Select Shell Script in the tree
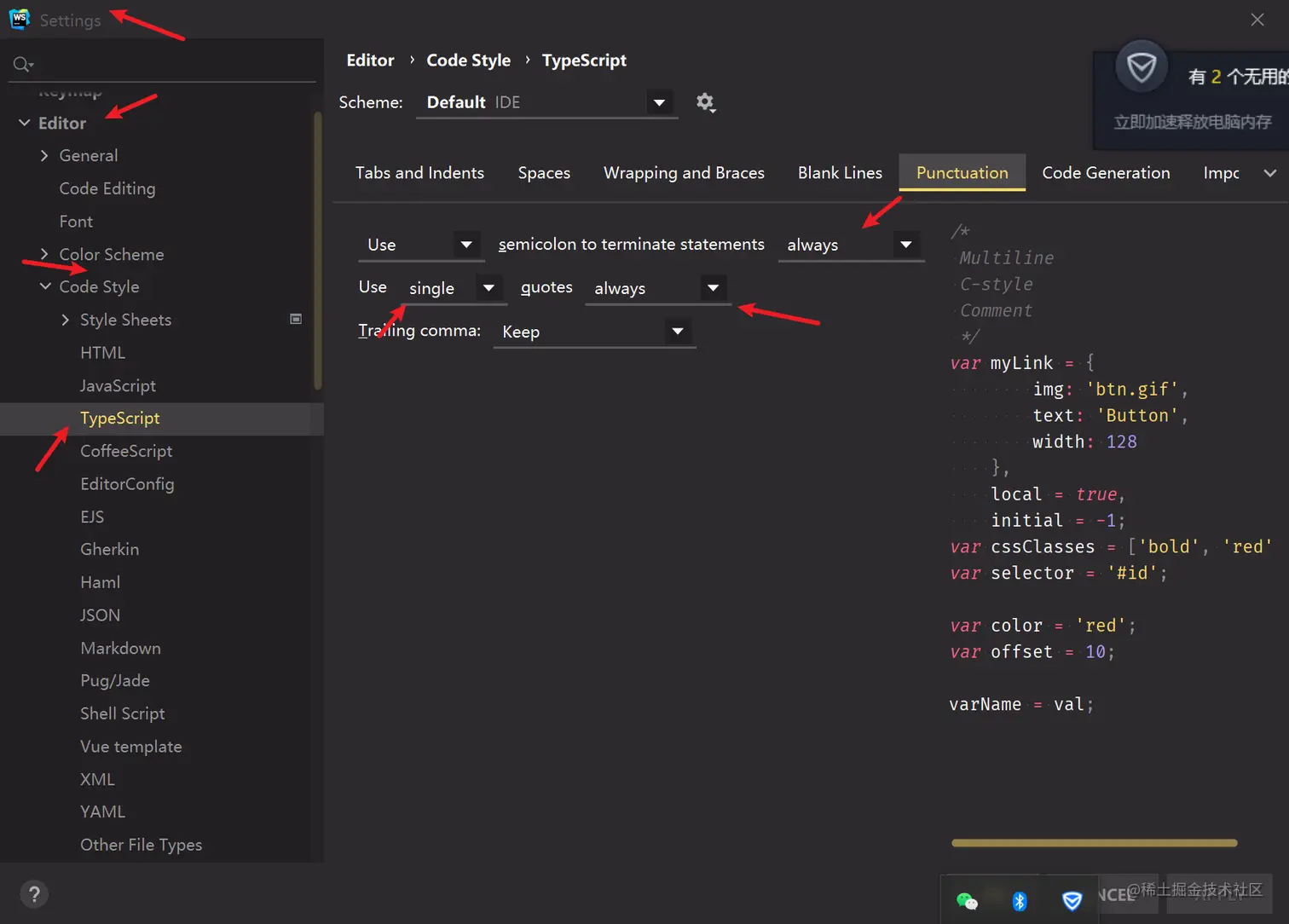Viewport: 1289px width, 924px height. (x=123, y=713)
